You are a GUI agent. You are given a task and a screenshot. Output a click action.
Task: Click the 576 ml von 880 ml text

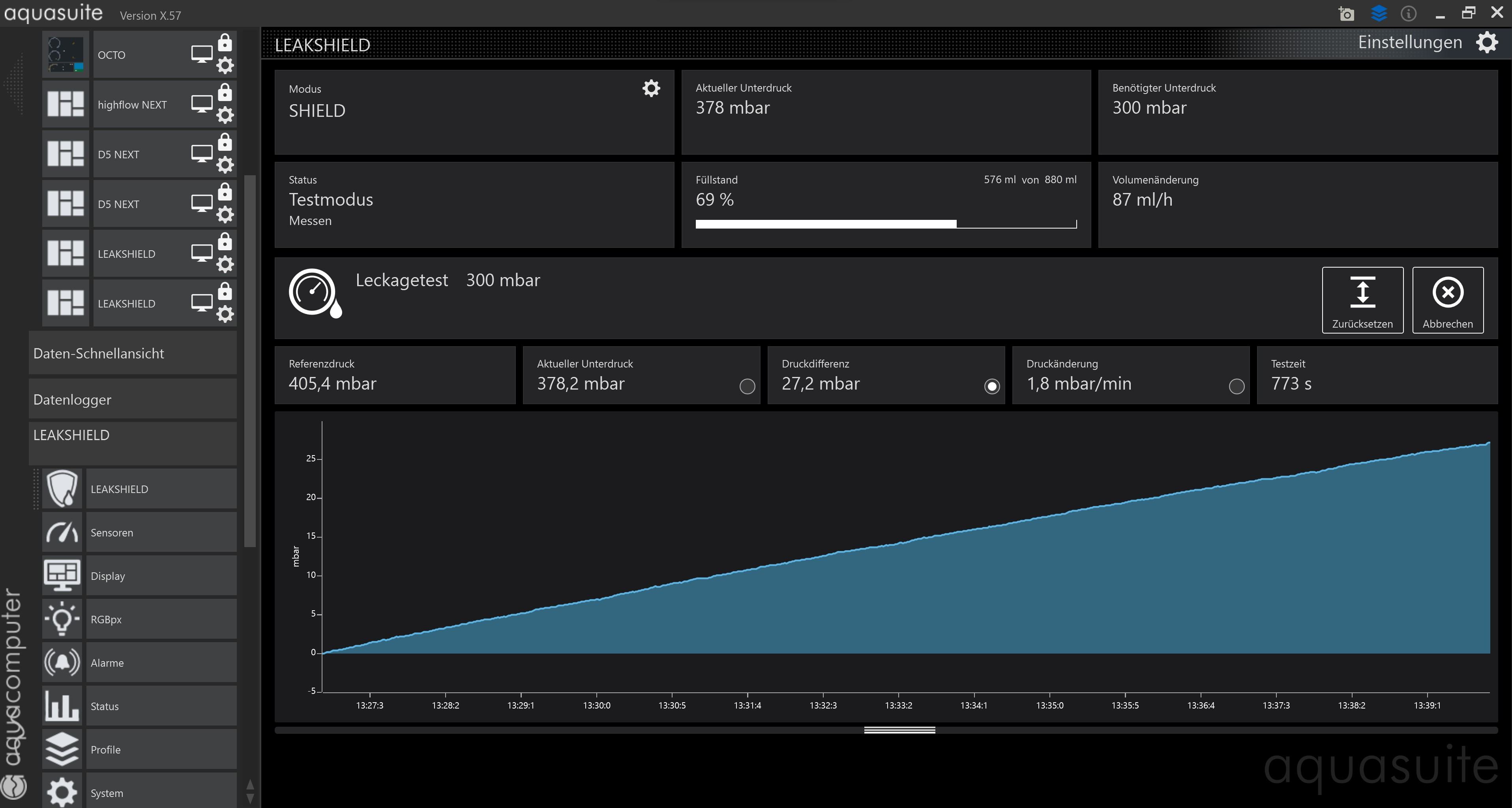click(1030, 180)
